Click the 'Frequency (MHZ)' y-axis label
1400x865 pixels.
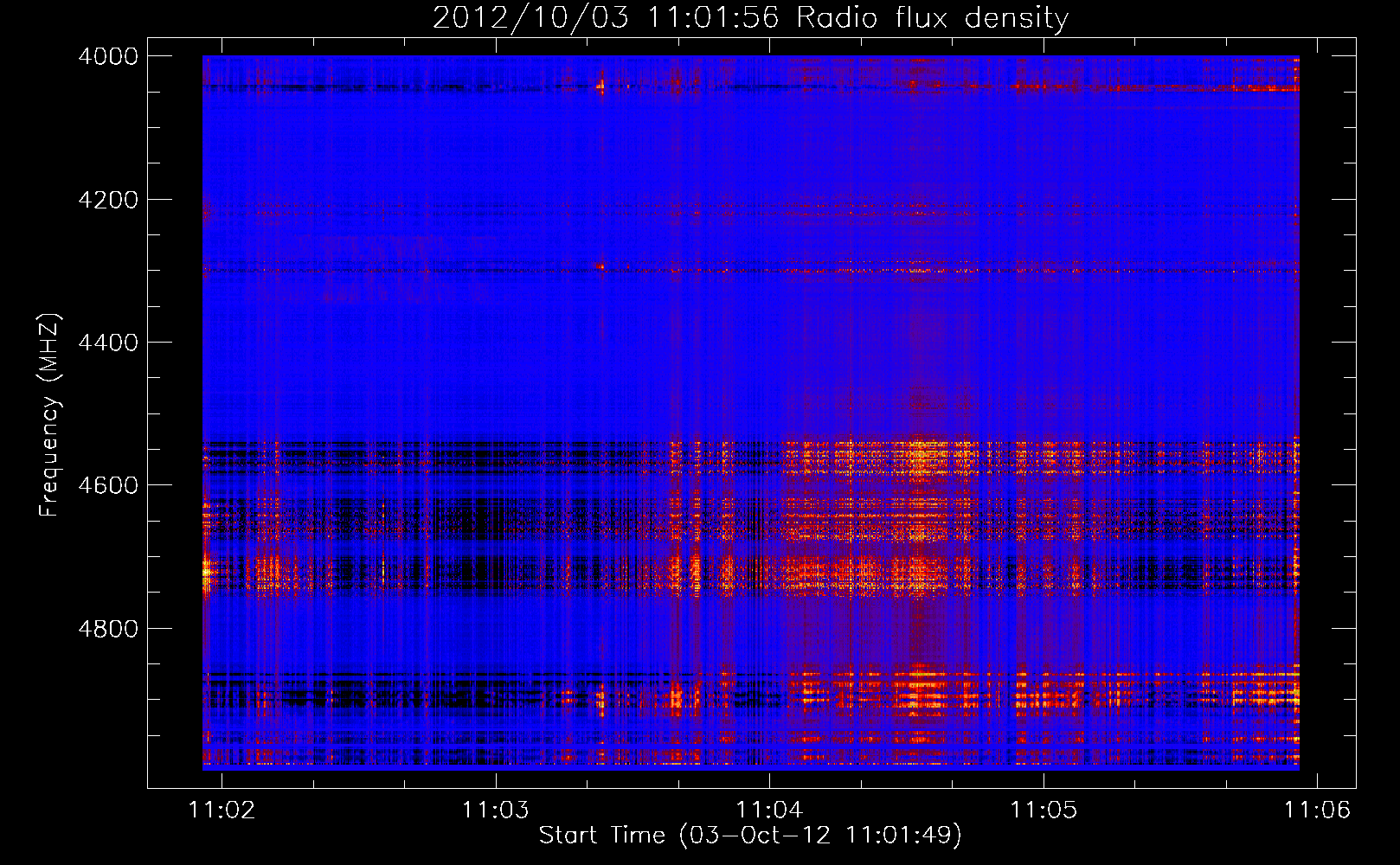pos(50,414)
